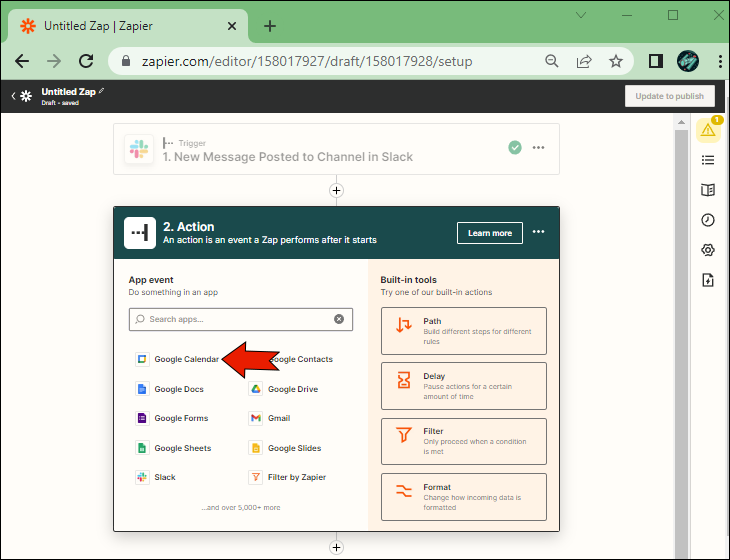Viewport: 730px width, 560px height.
Task: Select the Format built-in tool
Action: point(464,497)
